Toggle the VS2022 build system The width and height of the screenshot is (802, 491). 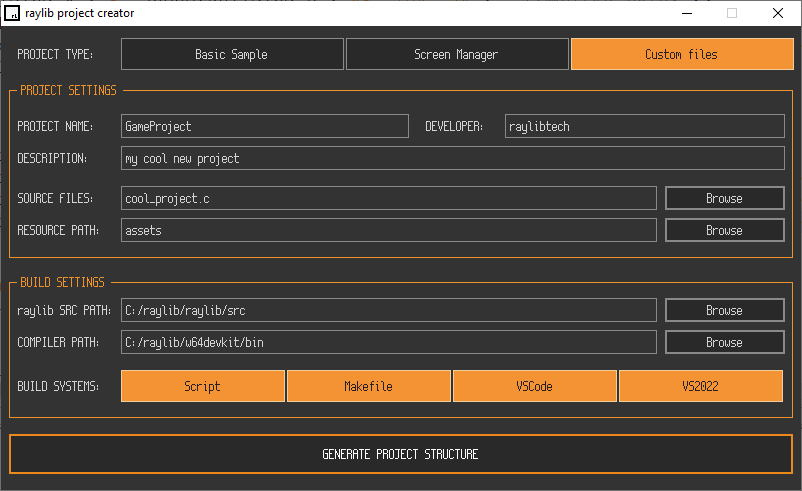pos(701,386)
